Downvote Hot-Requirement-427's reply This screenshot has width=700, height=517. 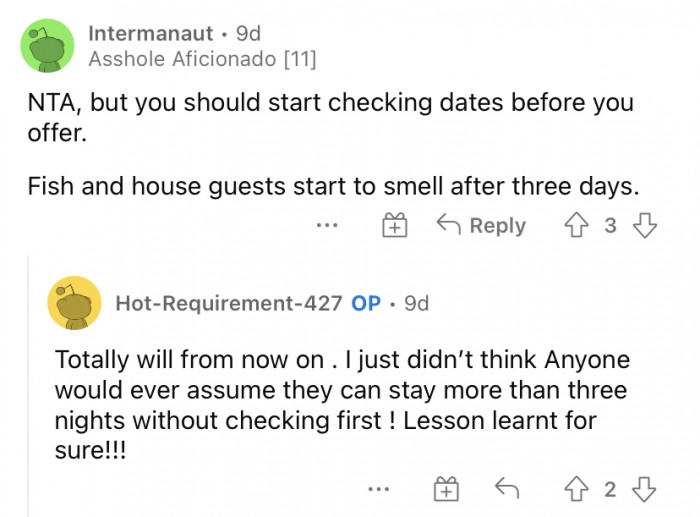click(645, 488)
